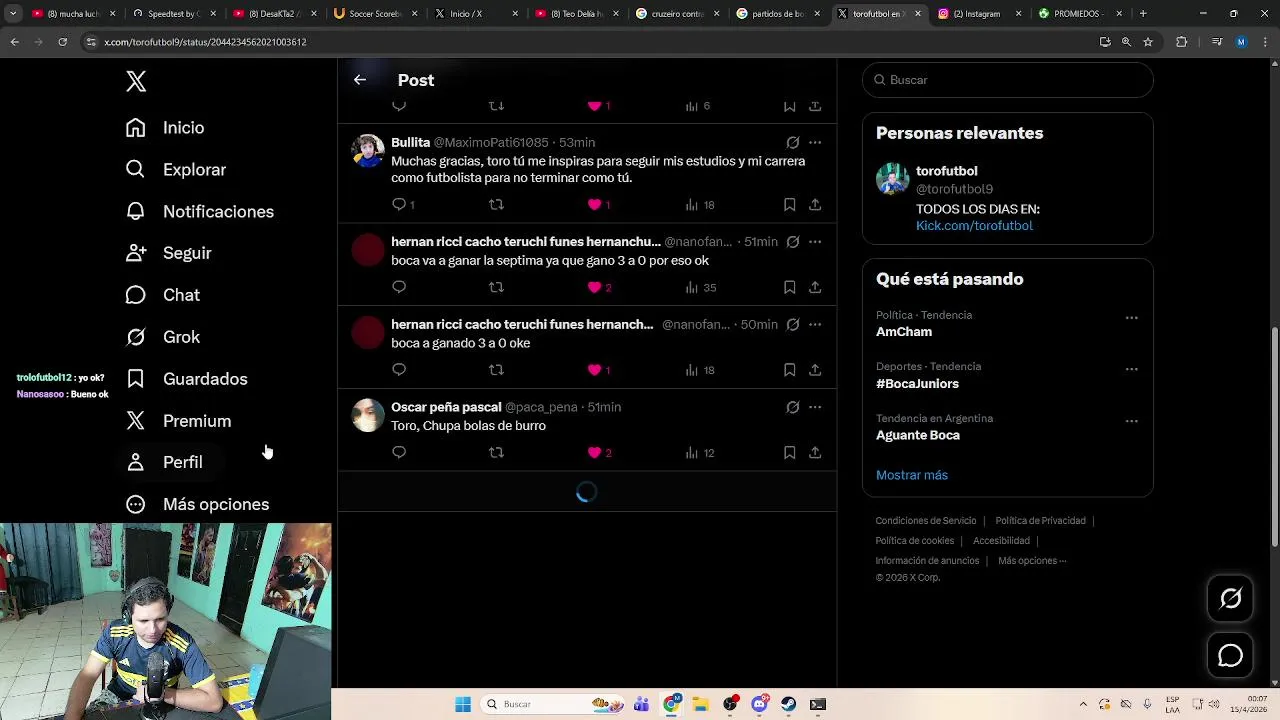Screen dimensions: 1280x720
Task: Open more options on the 50min hernan ricci comment
Action: (815, 325)
